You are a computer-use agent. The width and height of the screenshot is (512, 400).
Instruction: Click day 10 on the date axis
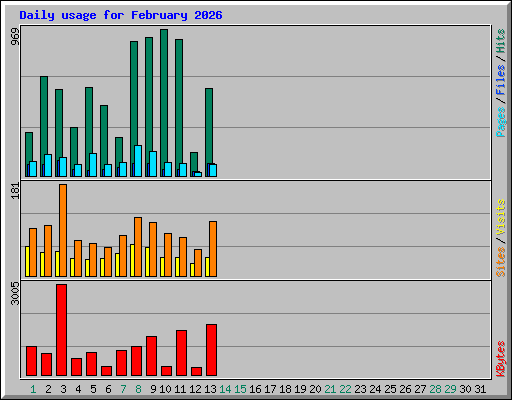click(165, 389)
